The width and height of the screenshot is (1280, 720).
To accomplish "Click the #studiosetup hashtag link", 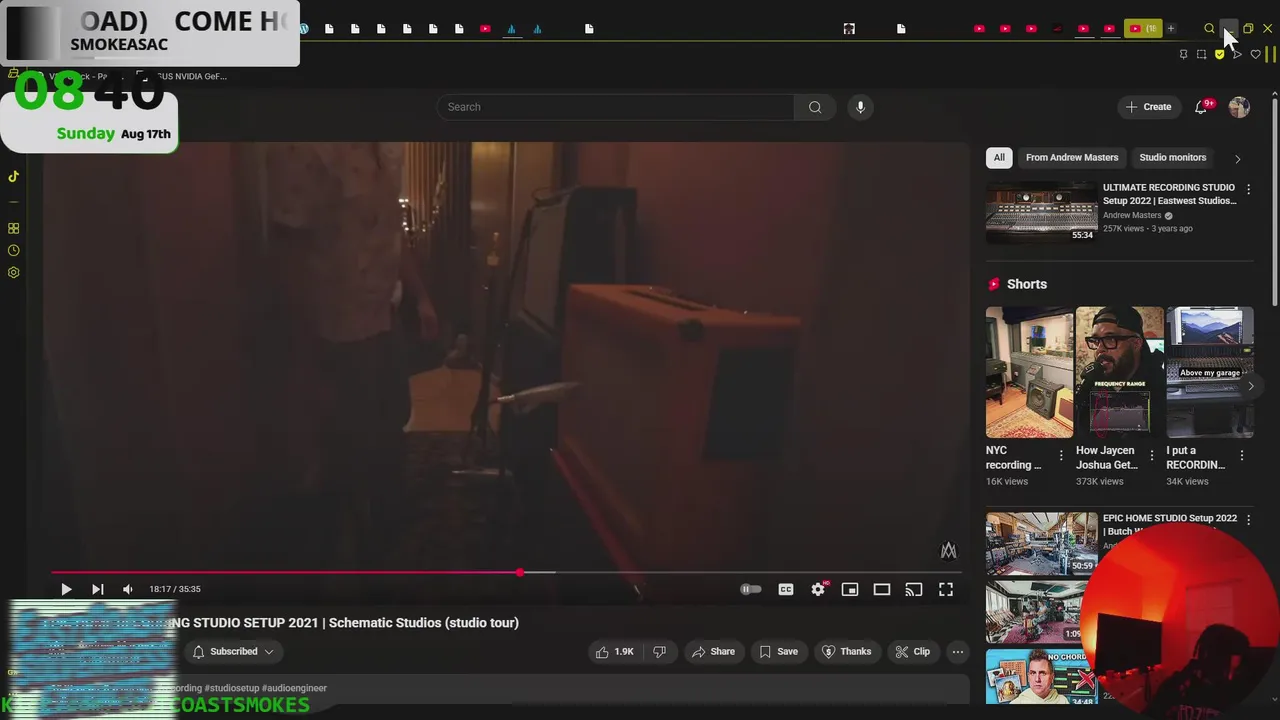I will tap(231, 688).
